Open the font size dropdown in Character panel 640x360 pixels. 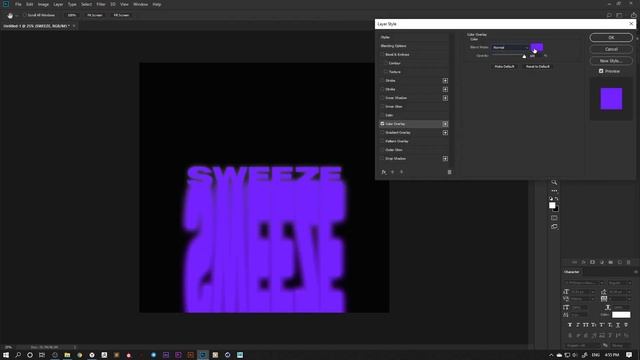(x=583, y=292)
